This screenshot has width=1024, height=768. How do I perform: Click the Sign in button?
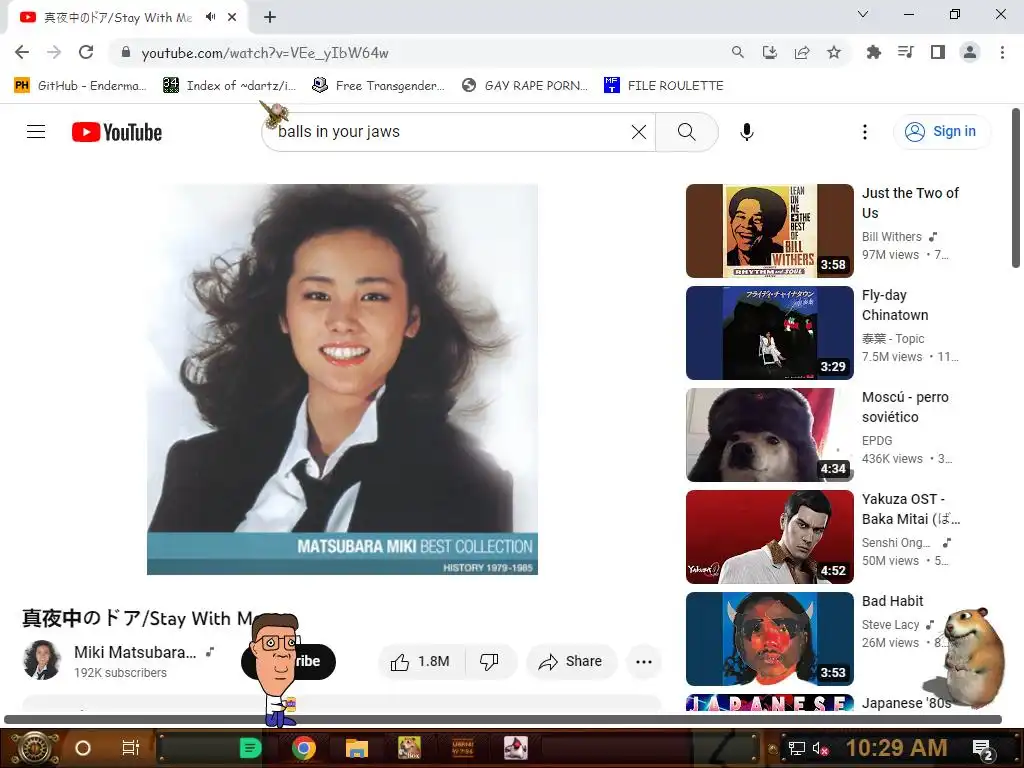(x=941, y=132)
